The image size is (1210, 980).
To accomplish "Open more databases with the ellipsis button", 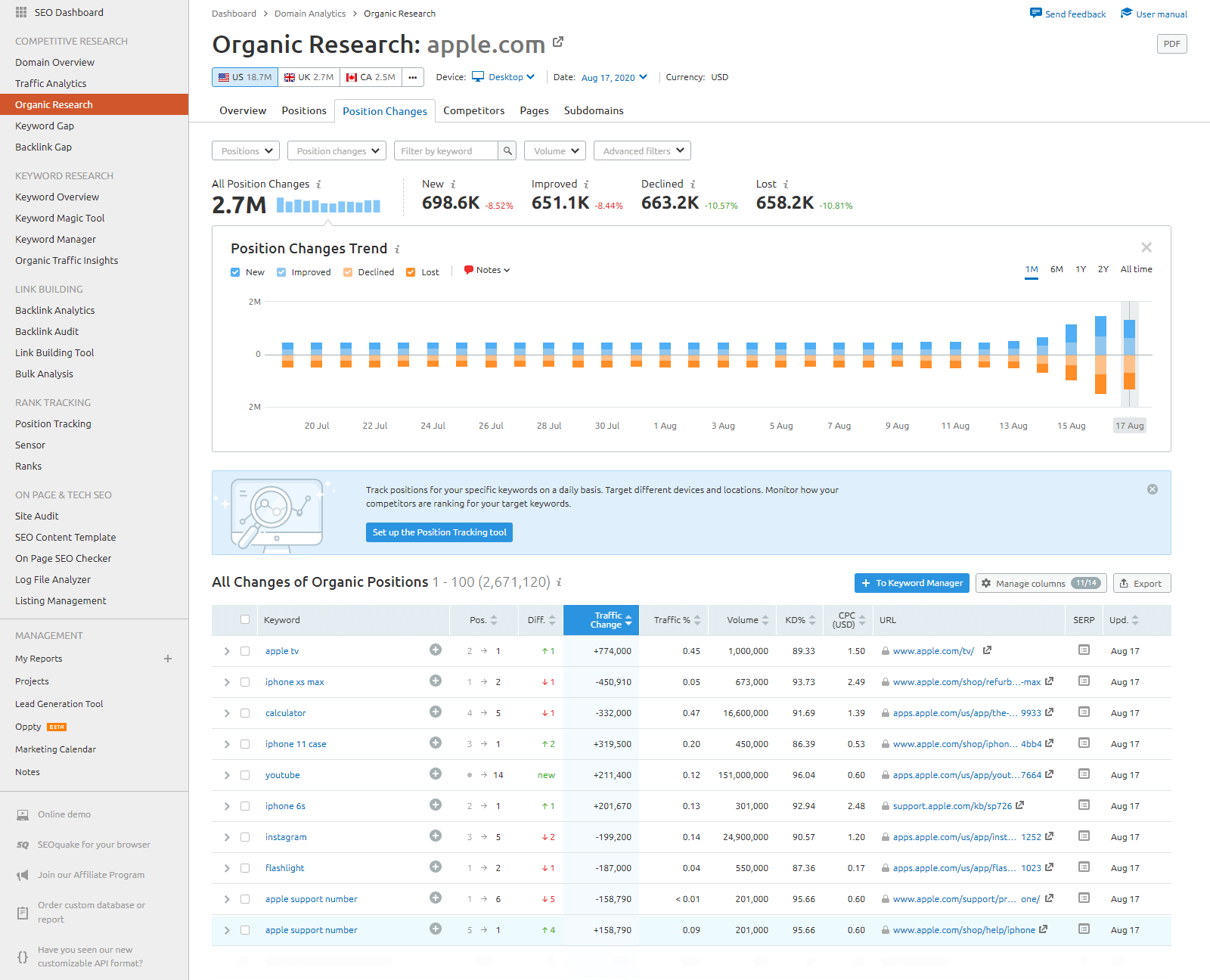I will [413, 77].
